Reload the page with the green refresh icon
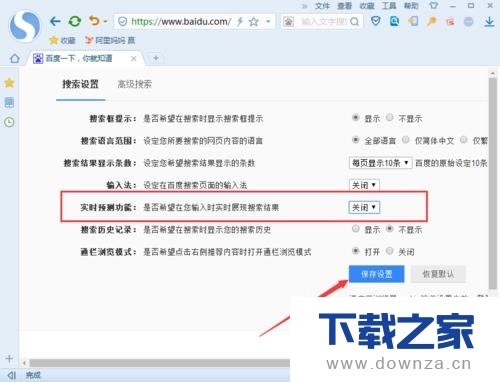Screen dimensions: 500x382 click(75, 22)
